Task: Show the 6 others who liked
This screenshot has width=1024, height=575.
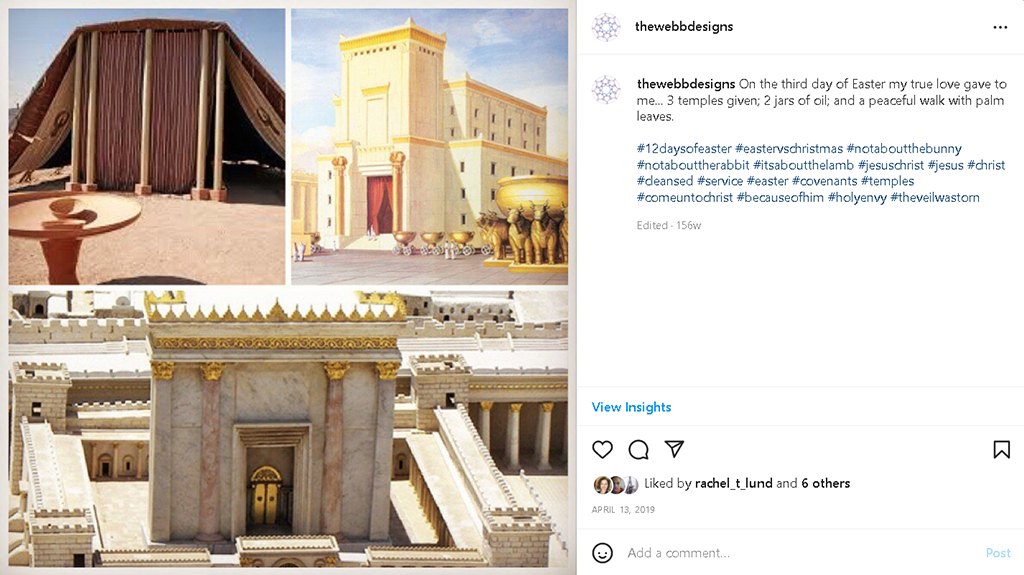Action: 825,484
